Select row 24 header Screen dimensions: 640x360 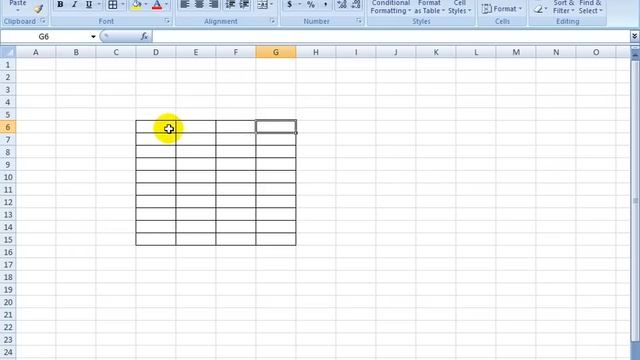[8, 352]
